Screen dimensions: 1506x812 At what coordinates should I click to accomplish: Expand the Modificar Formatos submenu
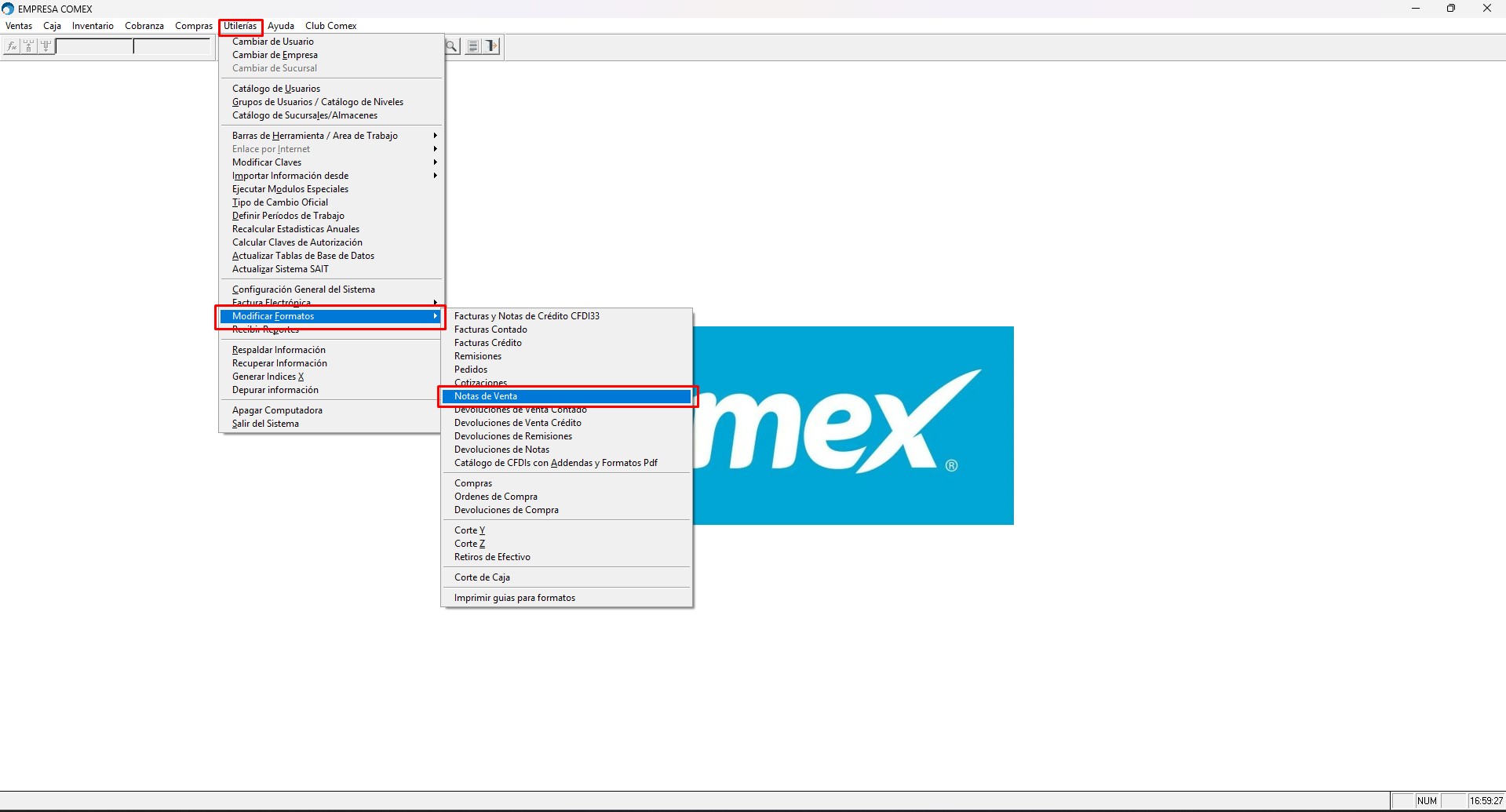tap(331, 316)
